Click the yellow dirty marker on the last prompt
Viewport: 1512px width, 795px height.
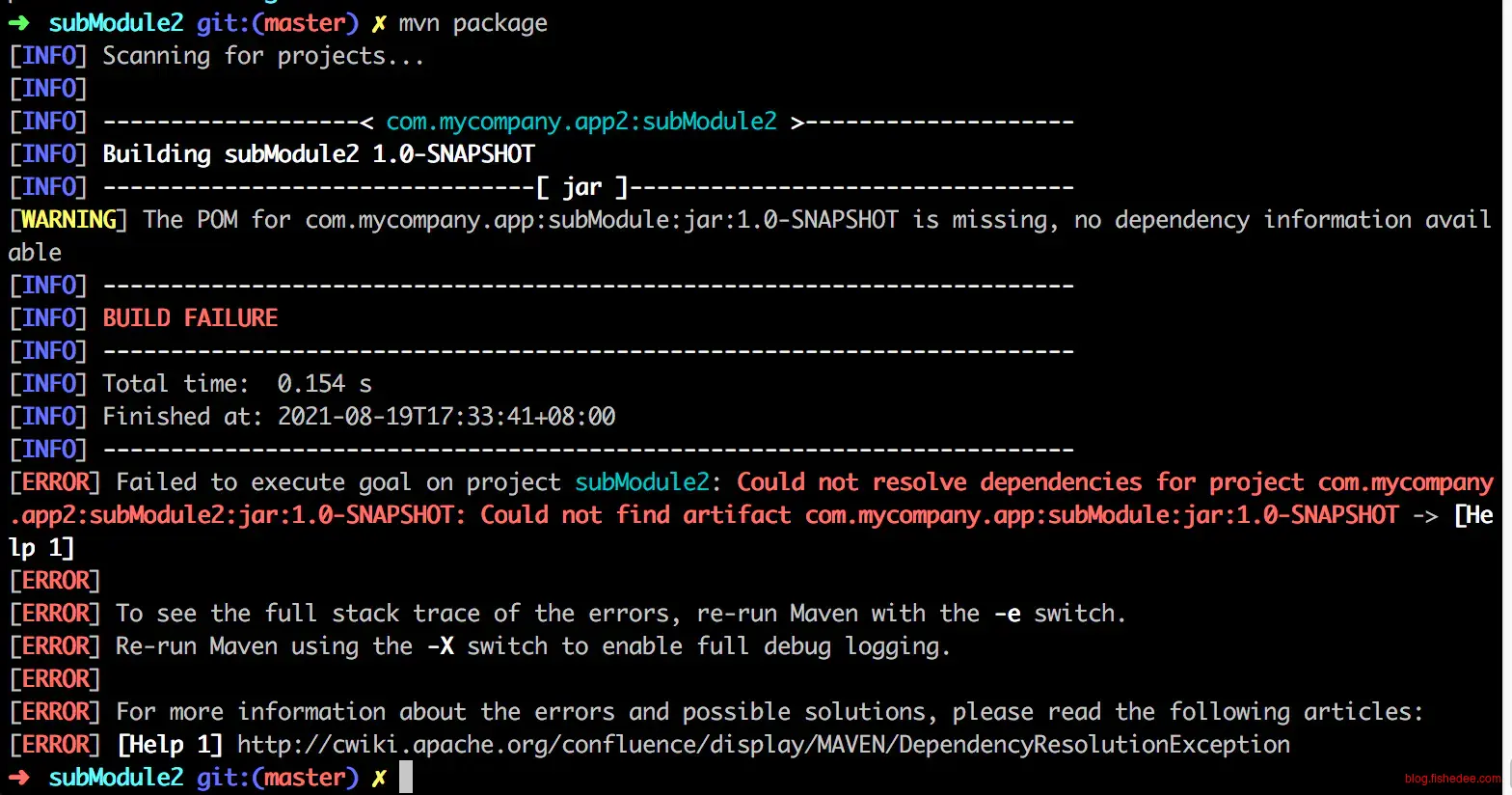tap(379, 778)
